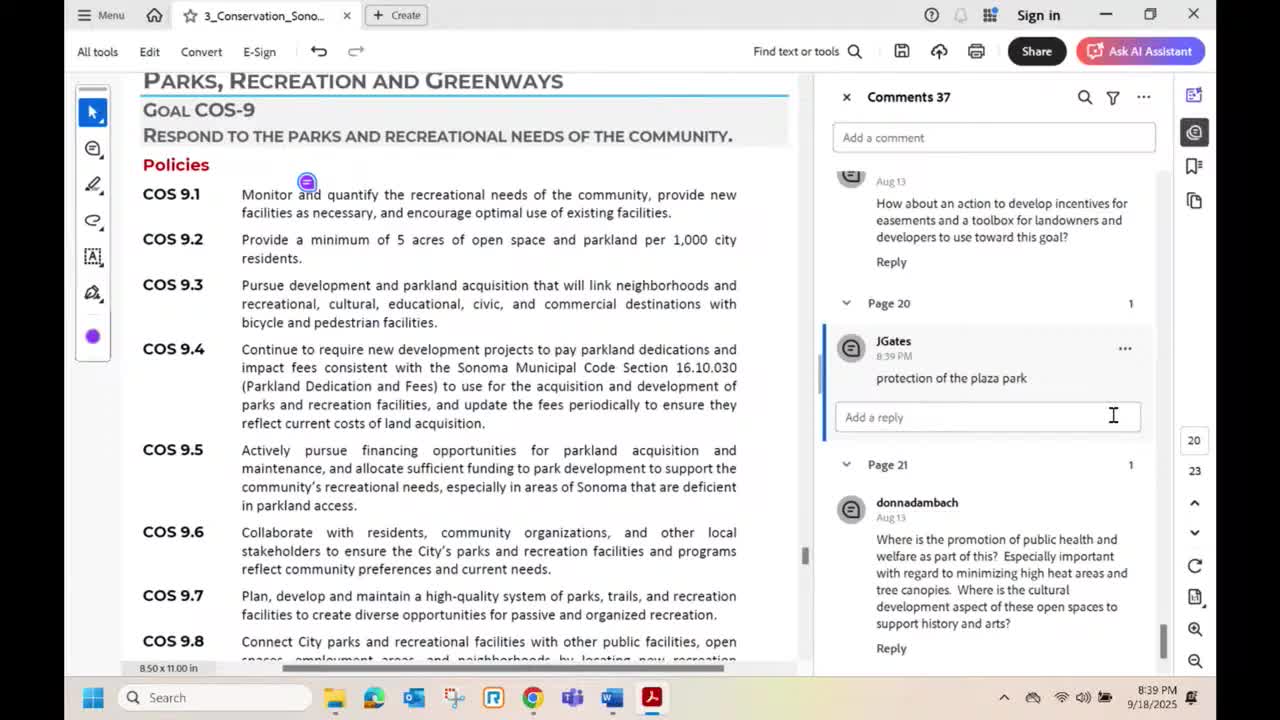Select the Highlight pen tool

[93, 185]
